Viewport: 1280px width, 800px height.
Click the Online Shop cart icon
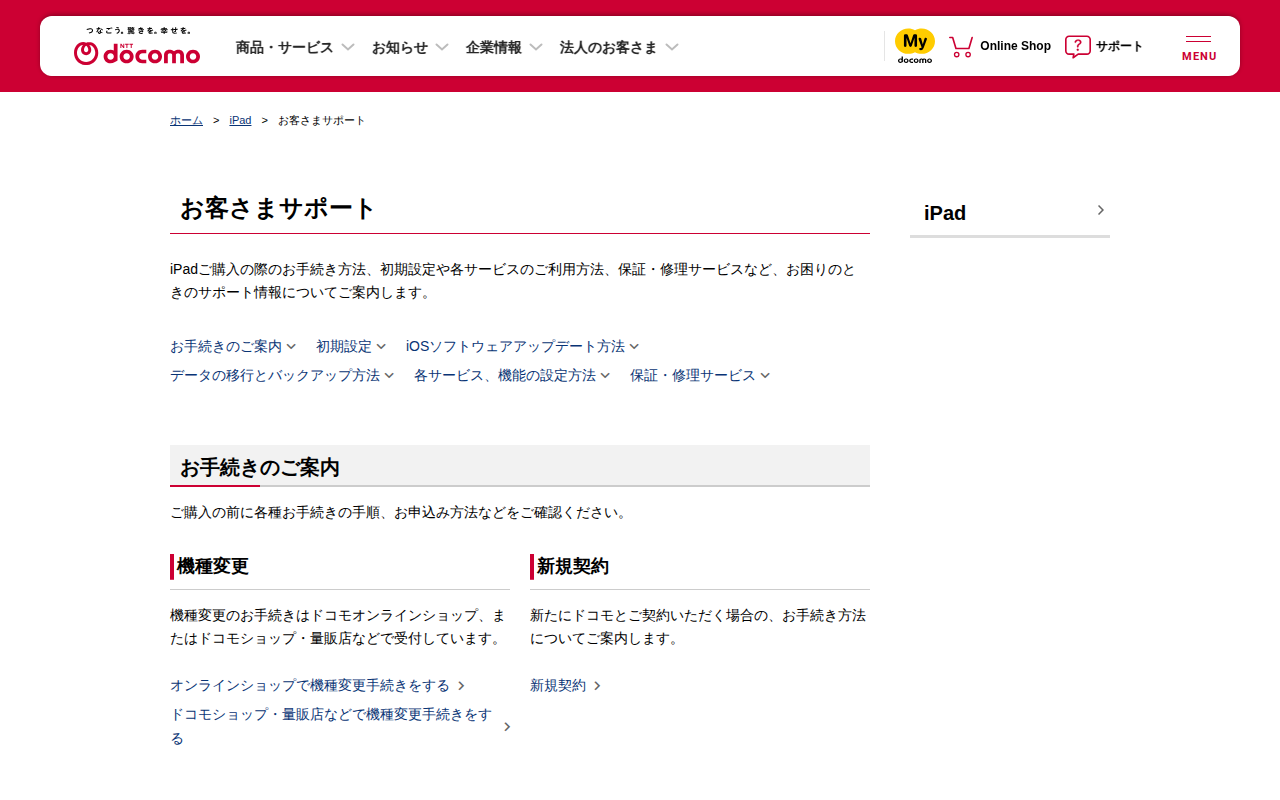click(x=961, y=47)
